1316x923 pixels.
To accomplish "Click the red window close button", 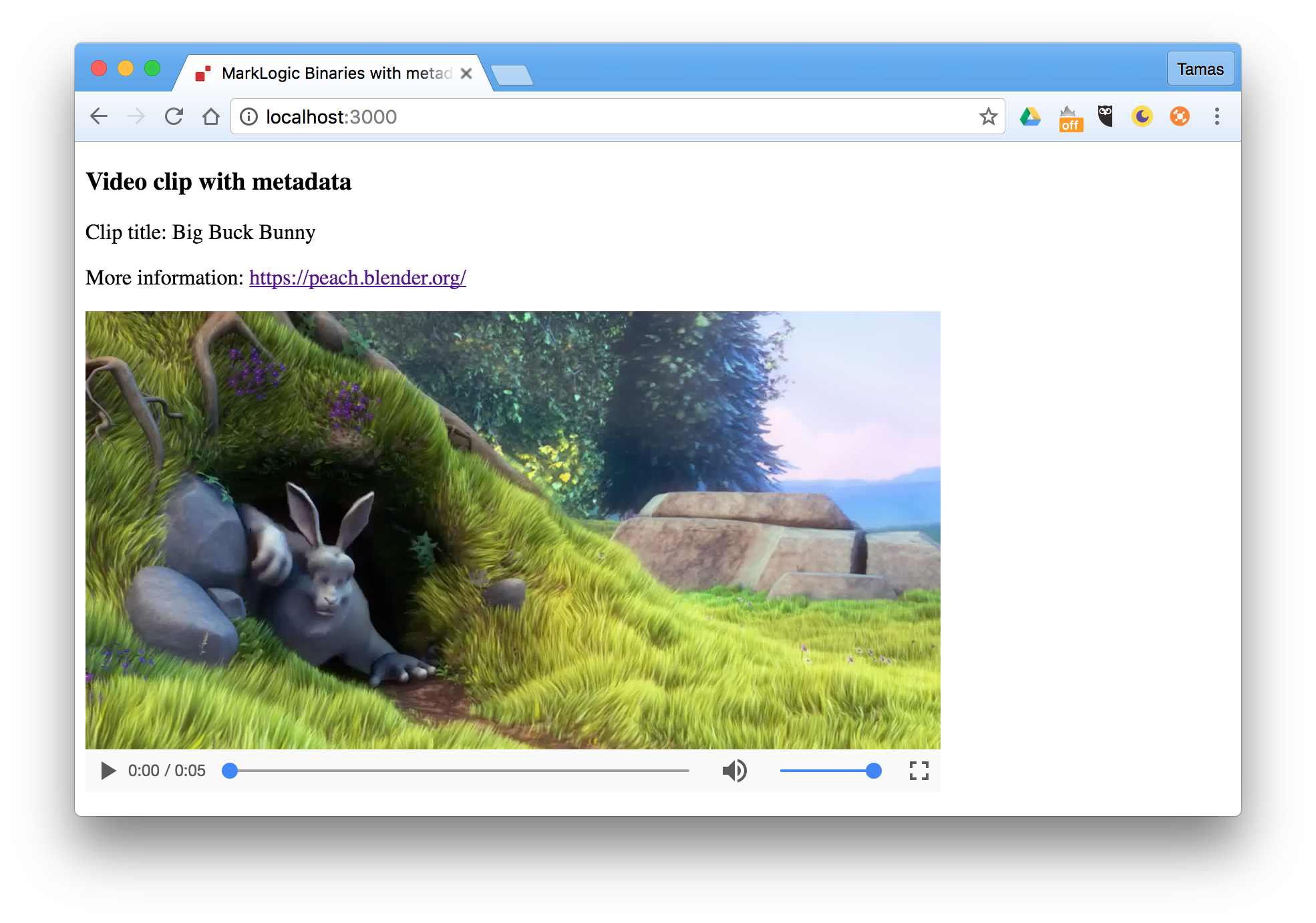I will pos(99,68).
